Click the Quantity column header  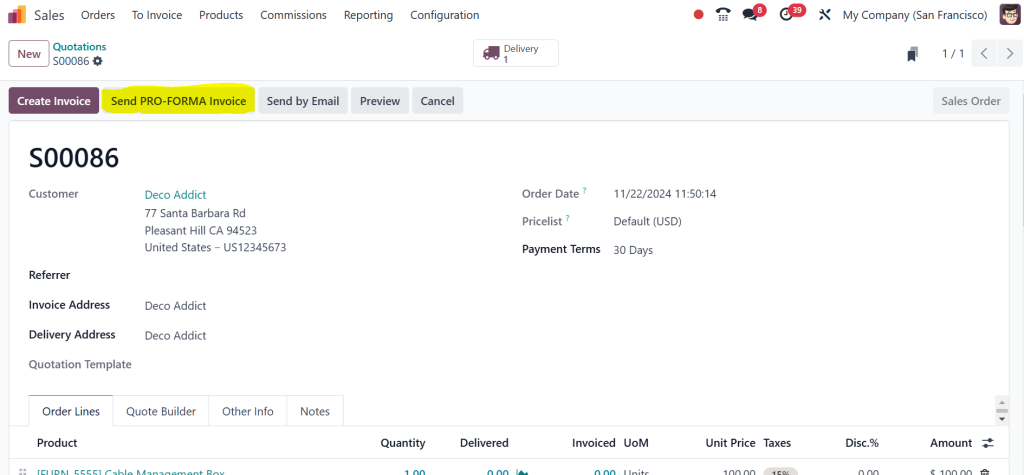pyautogui.click(x=403, y=443)
